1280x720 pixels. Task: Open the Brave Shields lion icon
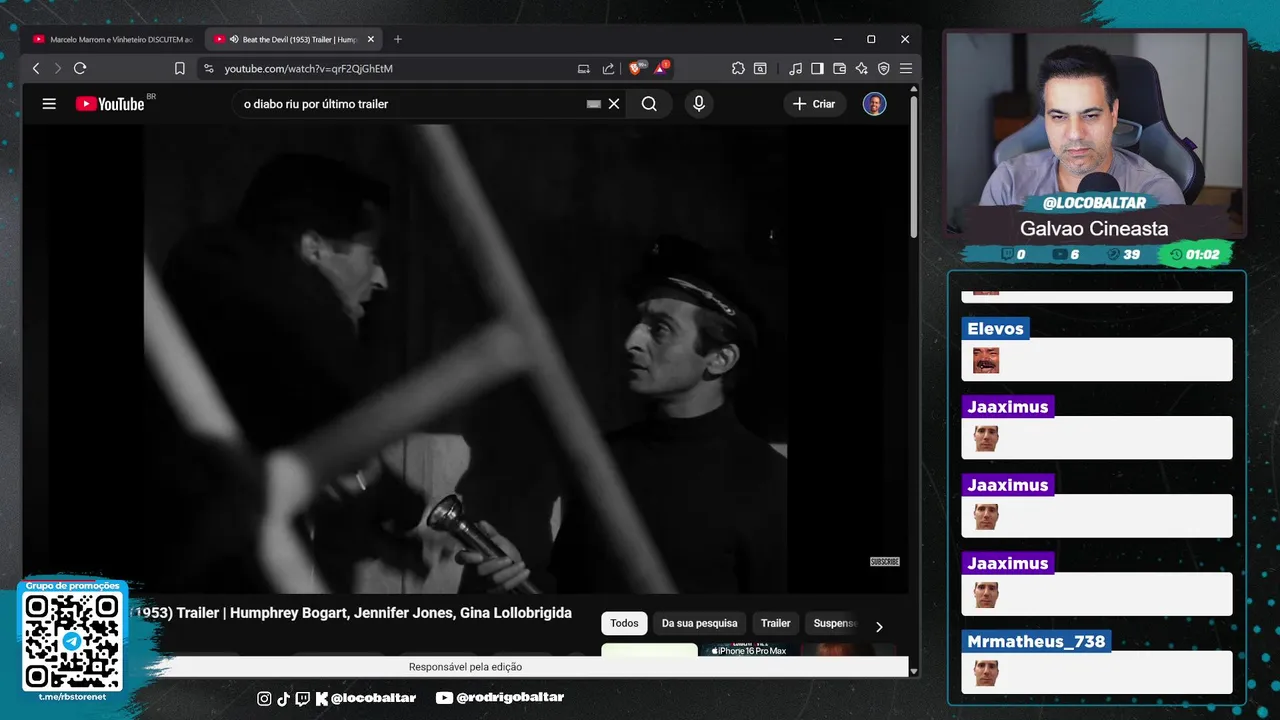(636, 68)
